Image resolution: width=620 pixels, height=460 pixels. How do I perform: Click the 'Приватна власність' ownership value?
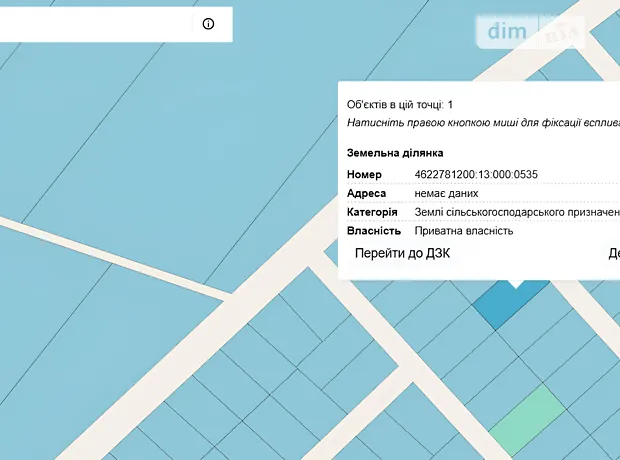464,231
